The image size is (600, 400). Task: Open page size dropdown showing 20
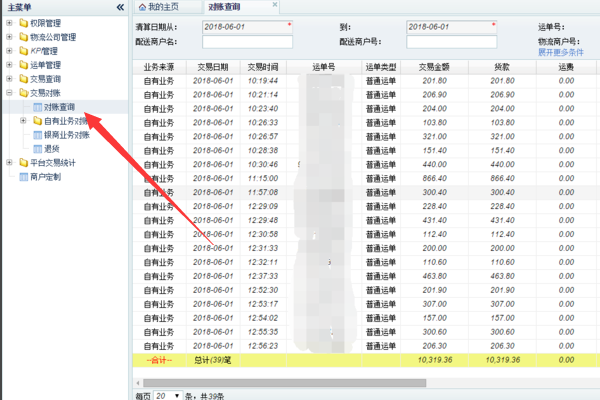click(168, 396)
